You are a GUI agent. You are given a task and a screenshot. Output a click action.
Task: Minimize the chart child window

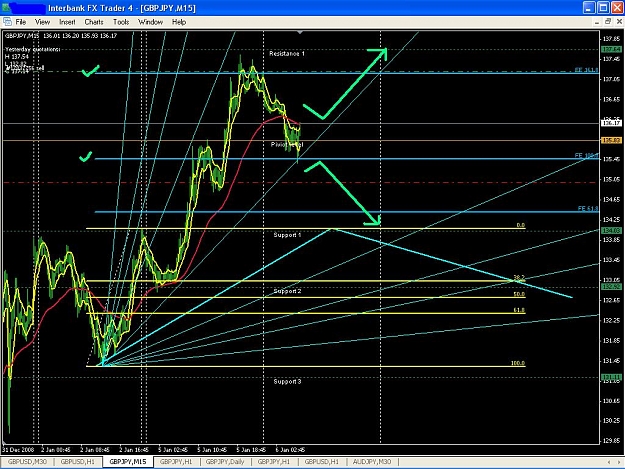click(596, 22)
